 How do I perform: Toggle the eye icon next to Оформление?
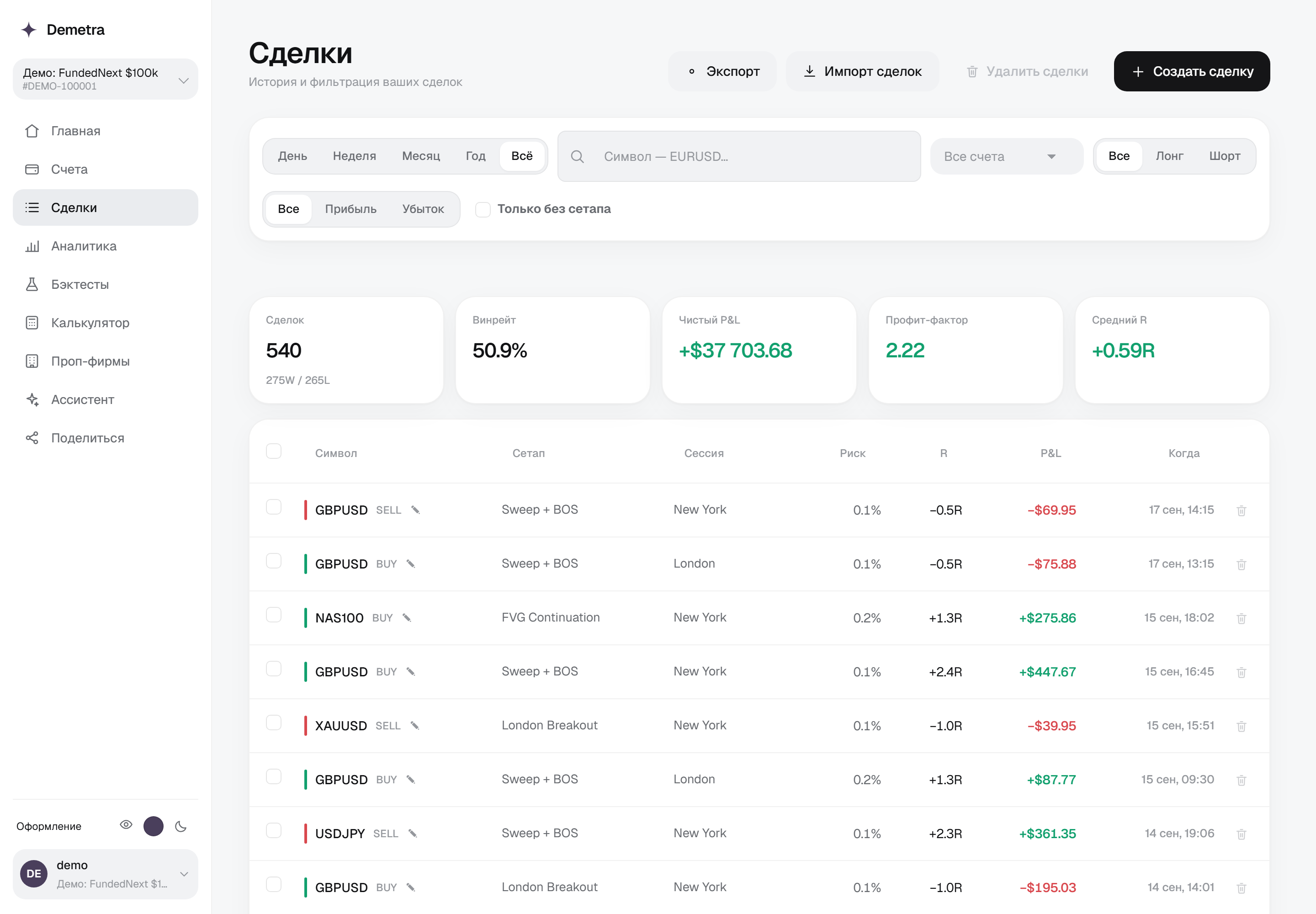pos(126,825)
